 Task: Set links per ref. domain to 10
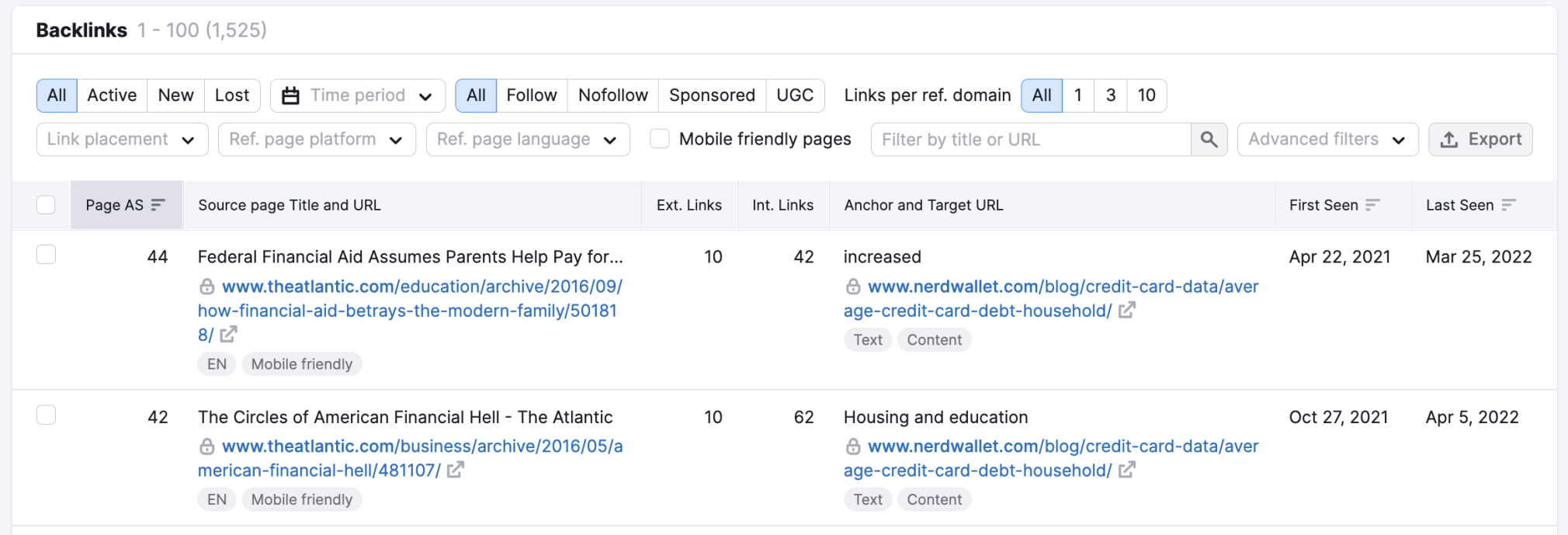(1146, 96)
